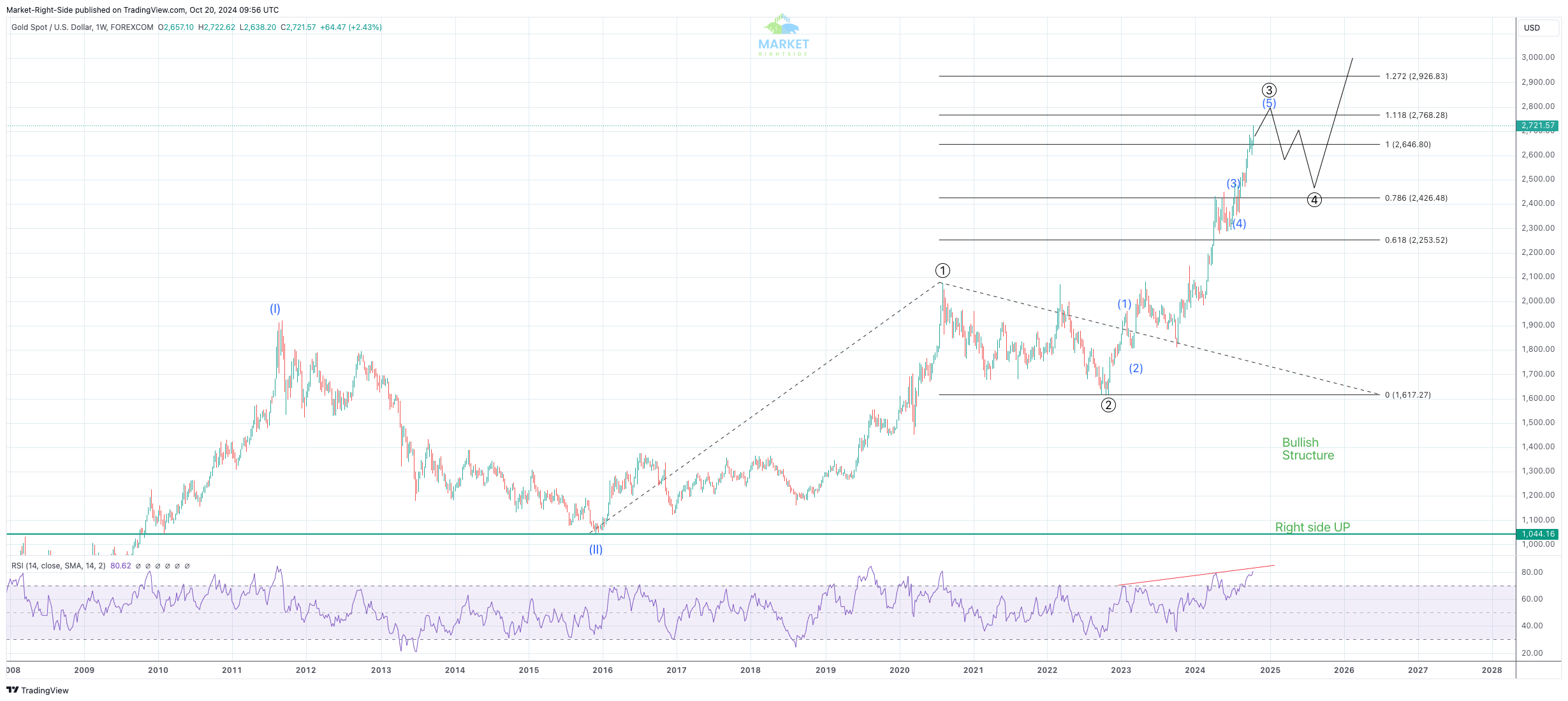Click the open price value O2,657.10
Screen dimensions: 1568x701
[x=176, y=27]
